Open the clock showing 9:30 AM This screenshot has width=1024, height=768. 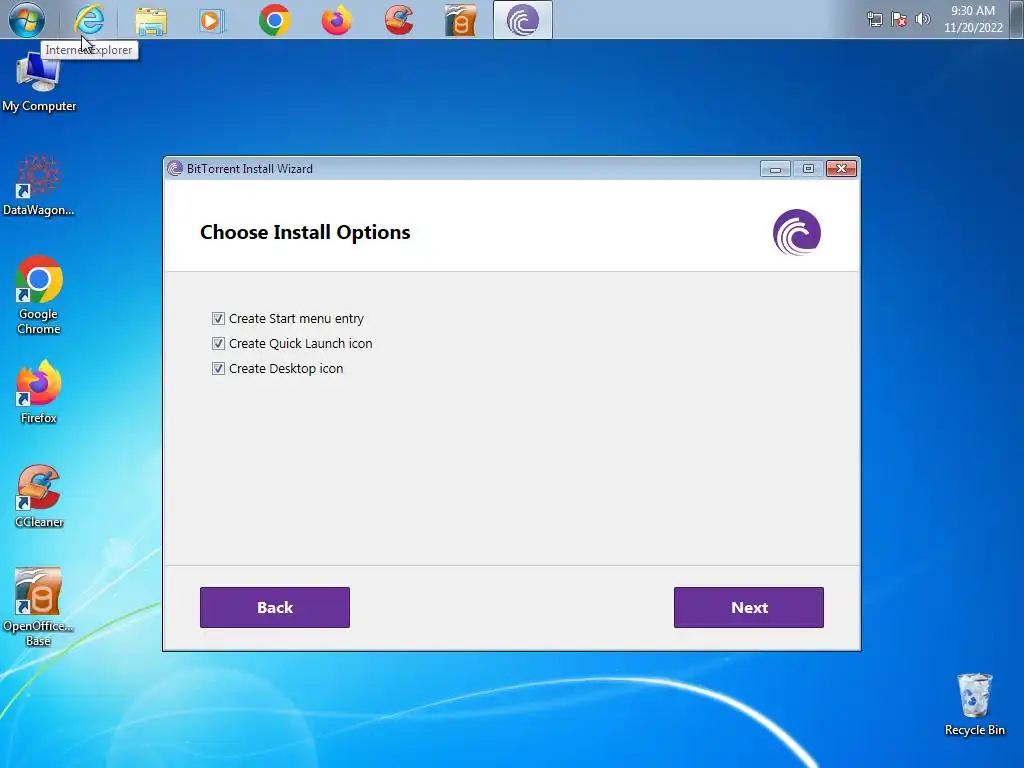pyautogui.click(x=973, y=19)
